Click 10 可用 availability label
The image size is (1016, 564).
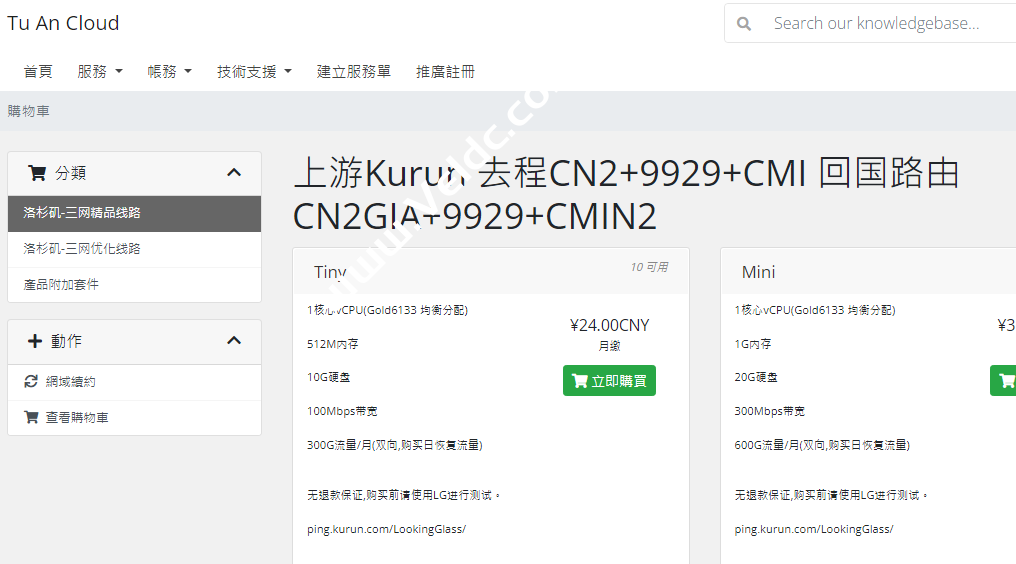[649, 267]
